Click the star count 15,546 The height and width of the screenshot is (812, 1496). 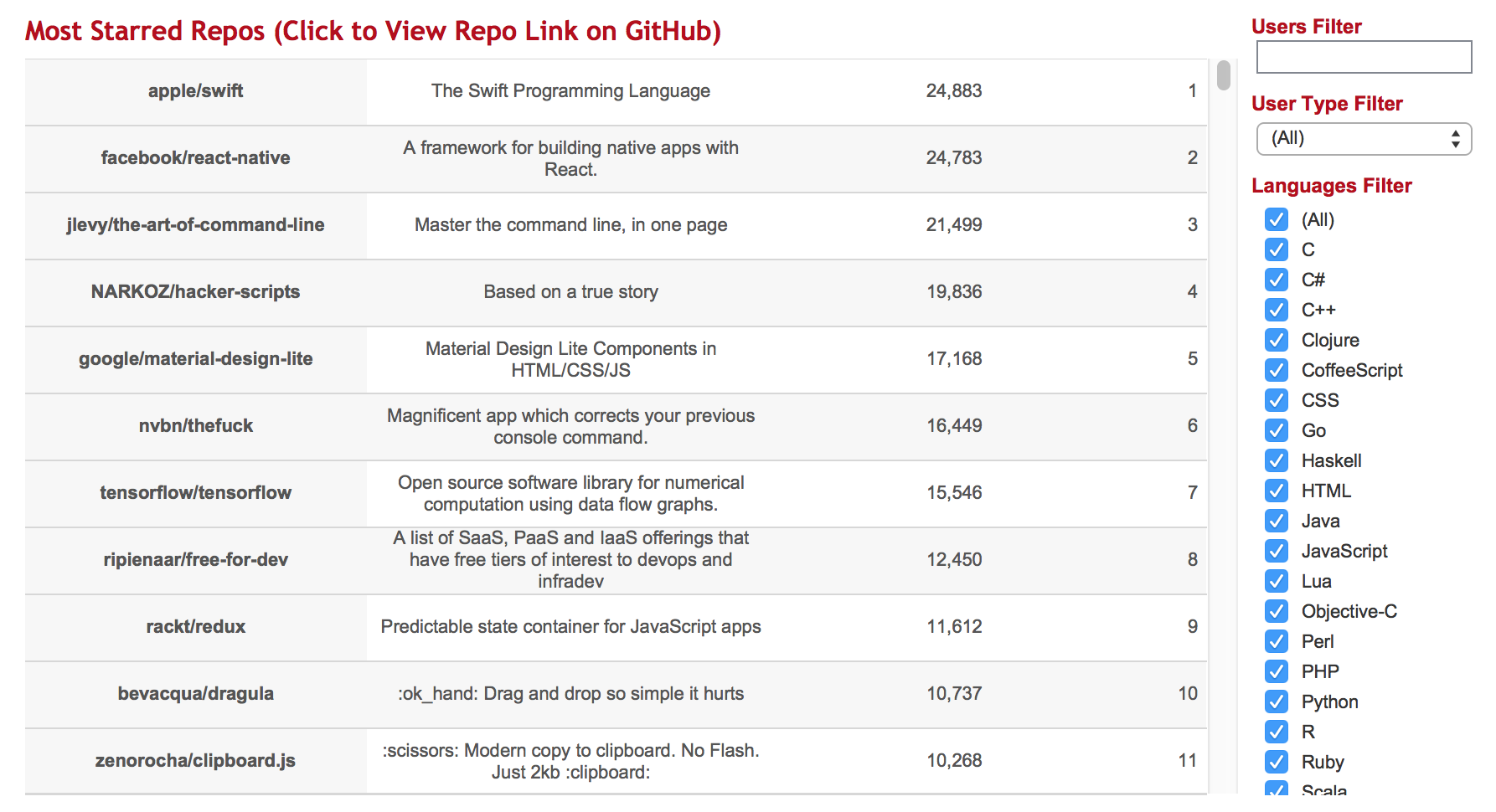pos(954,492)
